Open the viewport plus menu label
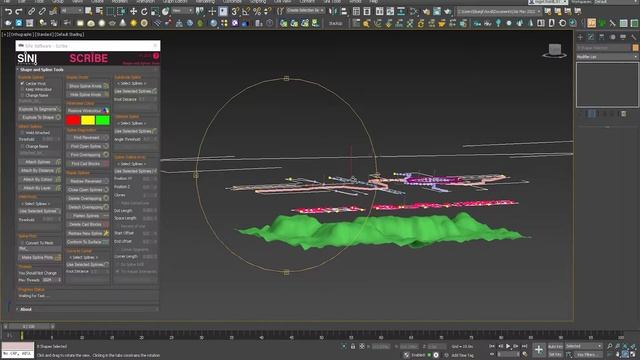640x360 pixels. tap(5, 35)
